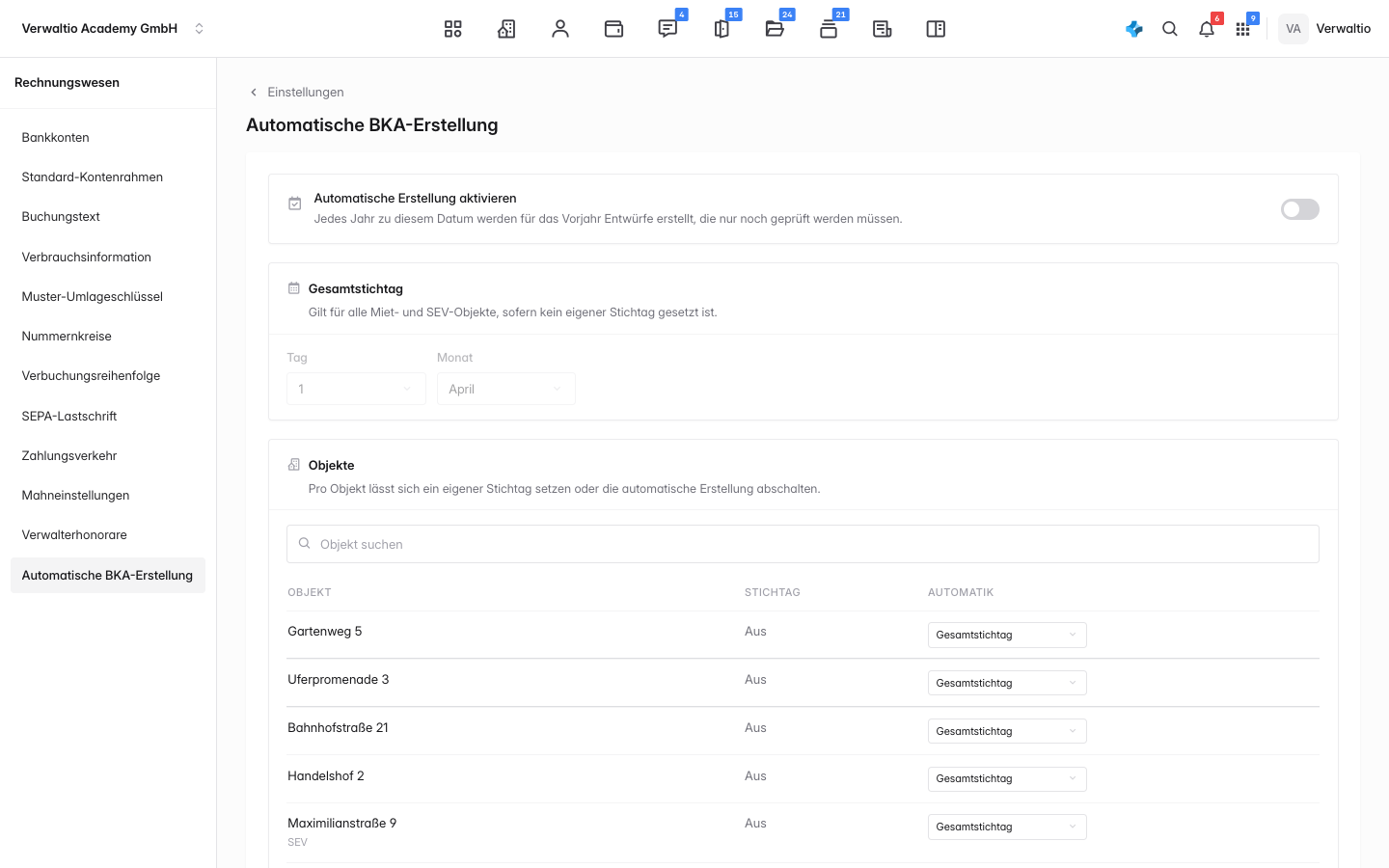Focus the Objekt suchen search field

[x=803, y=544]
